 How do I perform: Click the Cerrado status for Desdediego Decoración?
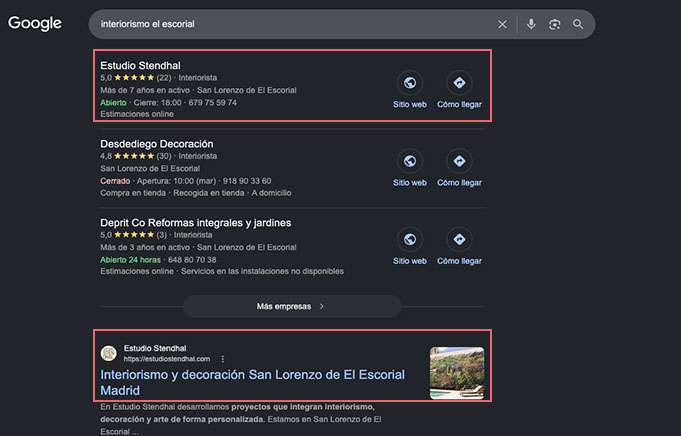point(115,181)
